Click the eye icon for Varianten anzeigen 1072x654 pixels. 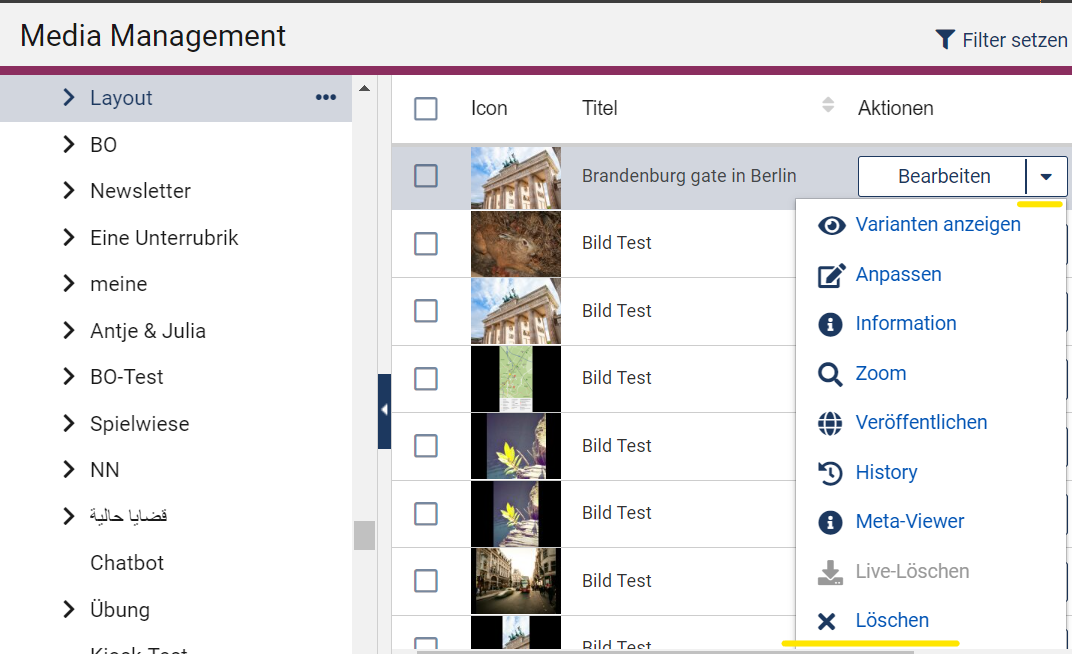click(831, 225)
